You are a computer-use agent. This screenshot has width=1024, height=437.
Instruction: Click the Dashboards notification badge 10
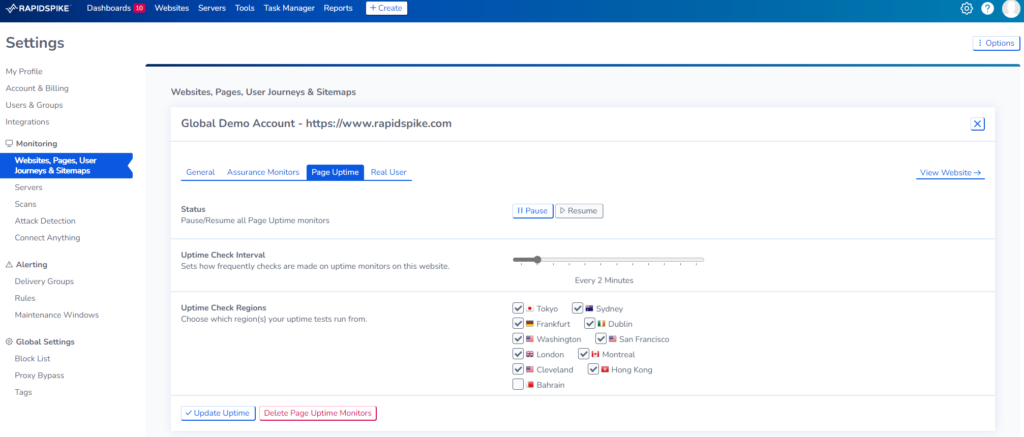139,8
